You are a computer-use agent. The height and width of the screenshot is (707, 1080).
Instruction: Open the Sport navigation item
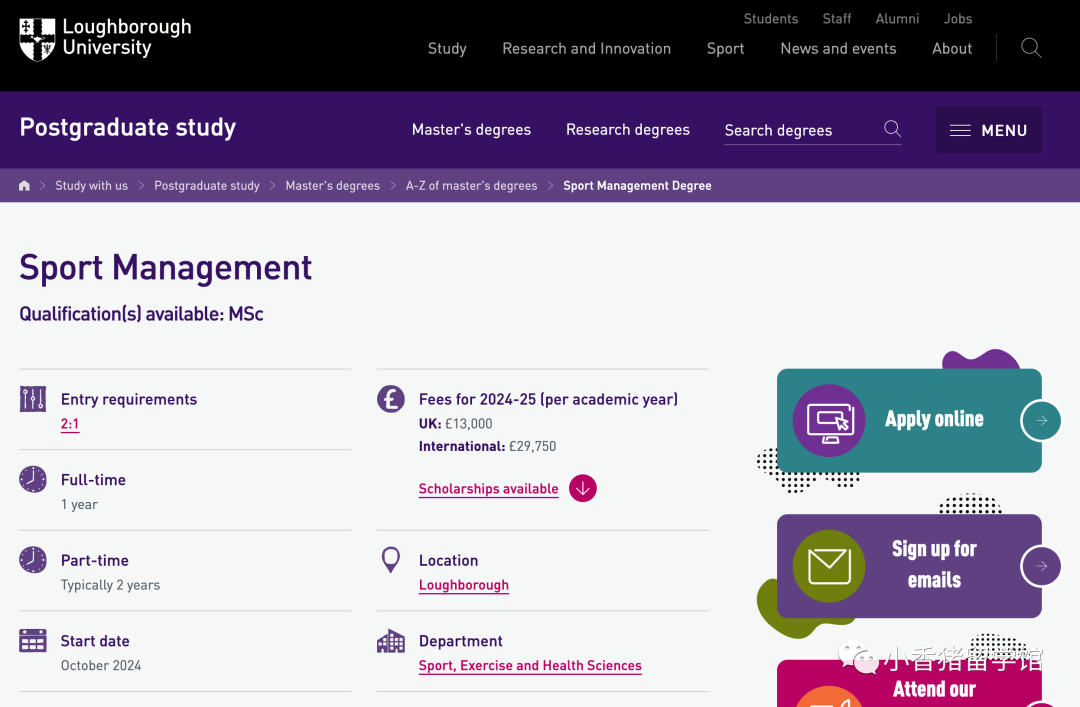tap(725, 48)
